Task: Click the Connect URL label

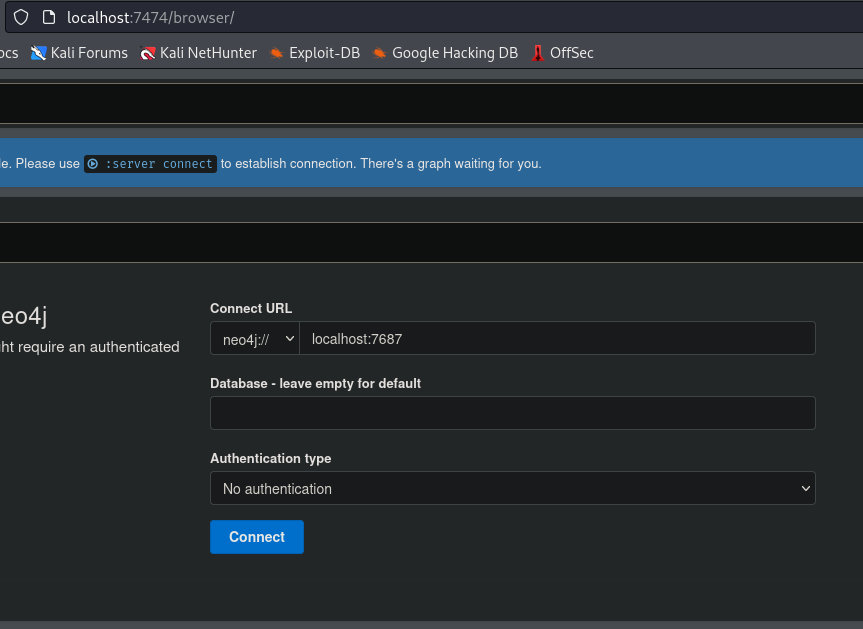Action: [x=251, y=309]
